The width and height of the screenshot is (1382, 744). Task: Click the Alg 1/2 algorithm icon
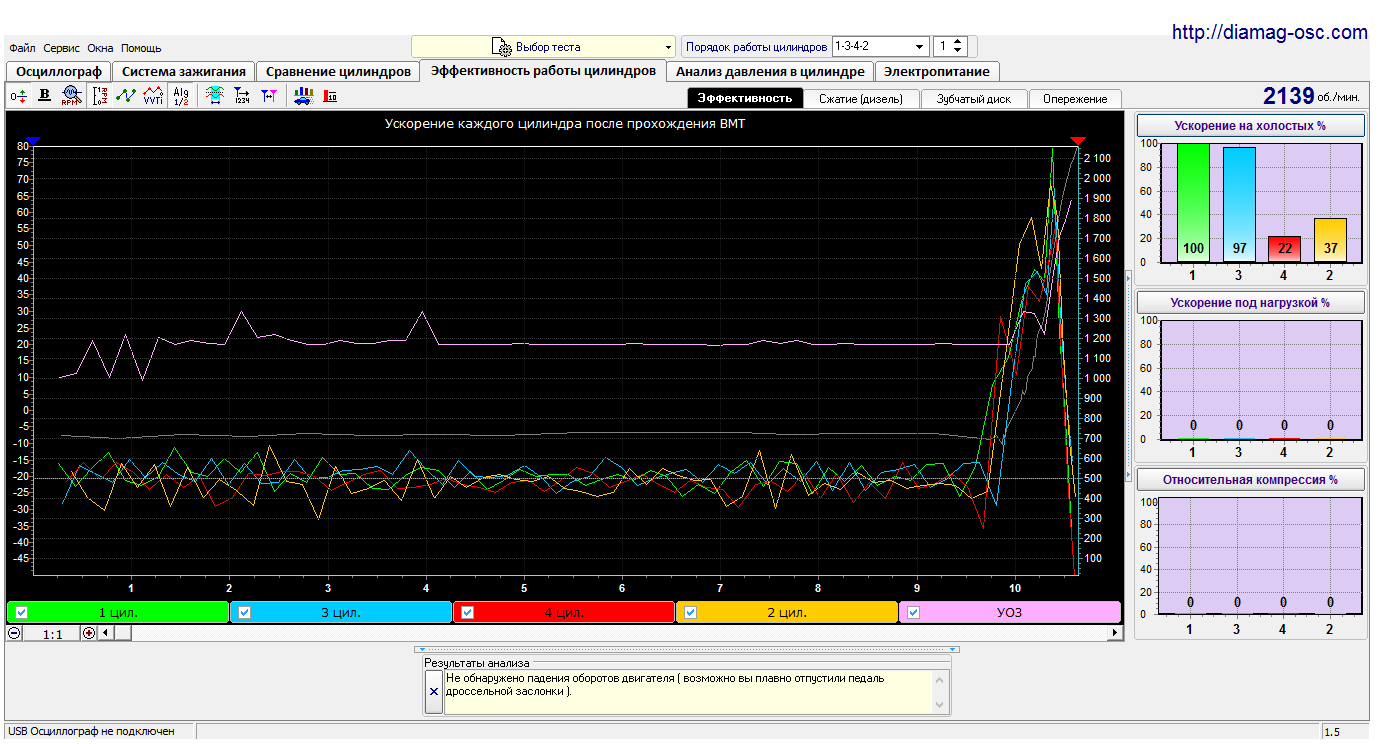pos(181,96)
